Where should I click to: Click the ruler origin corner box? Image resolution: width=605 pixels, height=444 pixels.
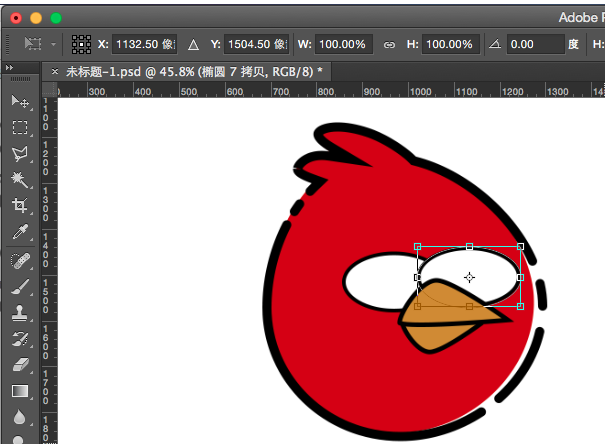49,89
